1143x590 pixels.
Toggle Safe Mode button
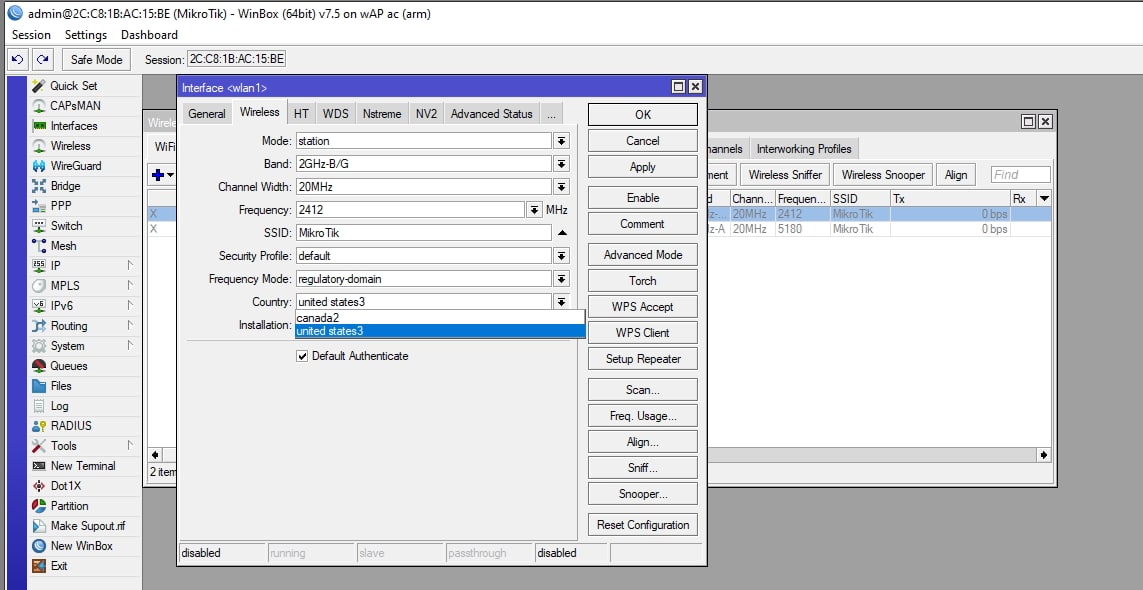click(x=96, y=60)
